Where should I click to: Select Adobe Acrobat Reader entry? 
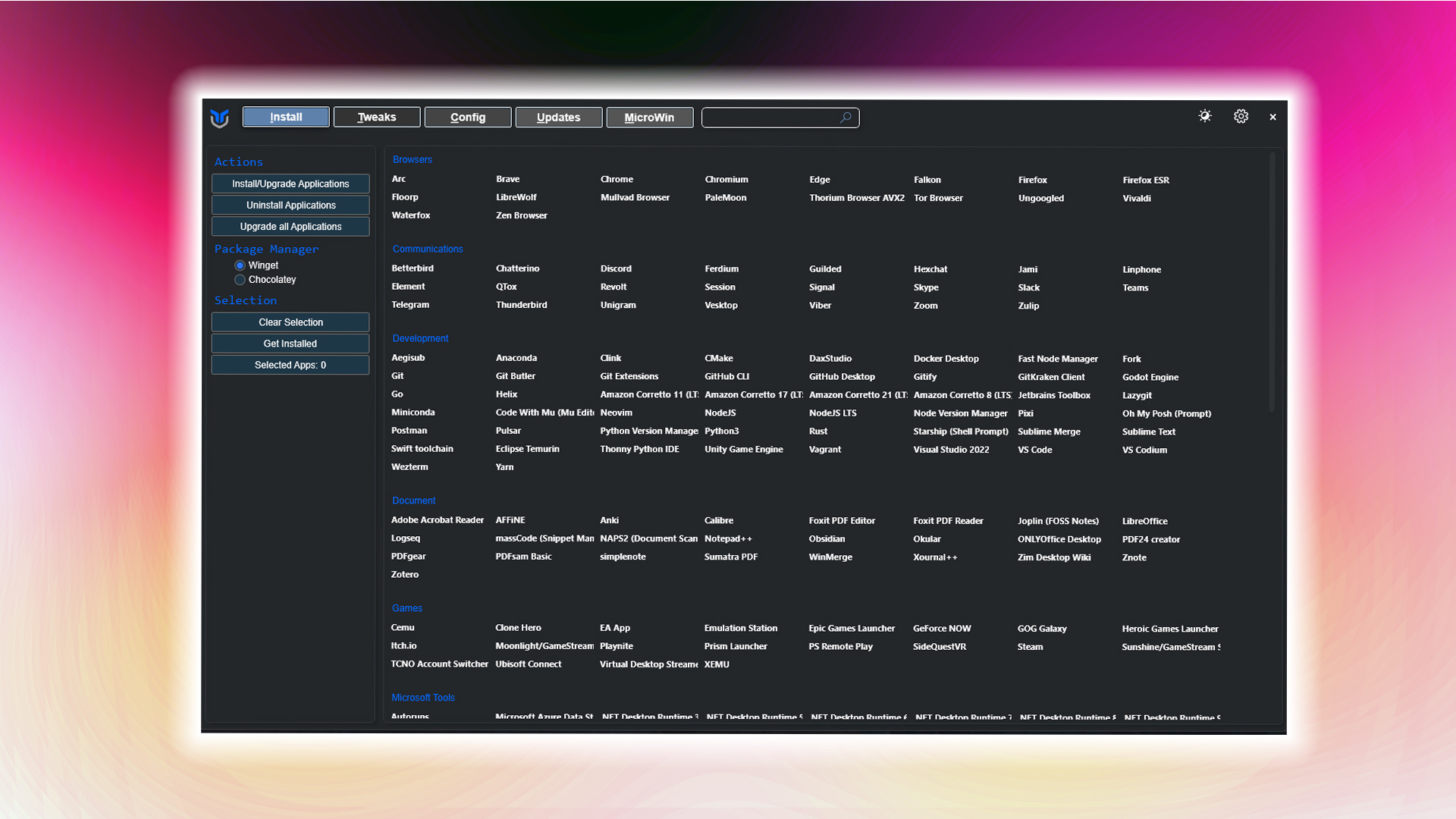[438, 520]
